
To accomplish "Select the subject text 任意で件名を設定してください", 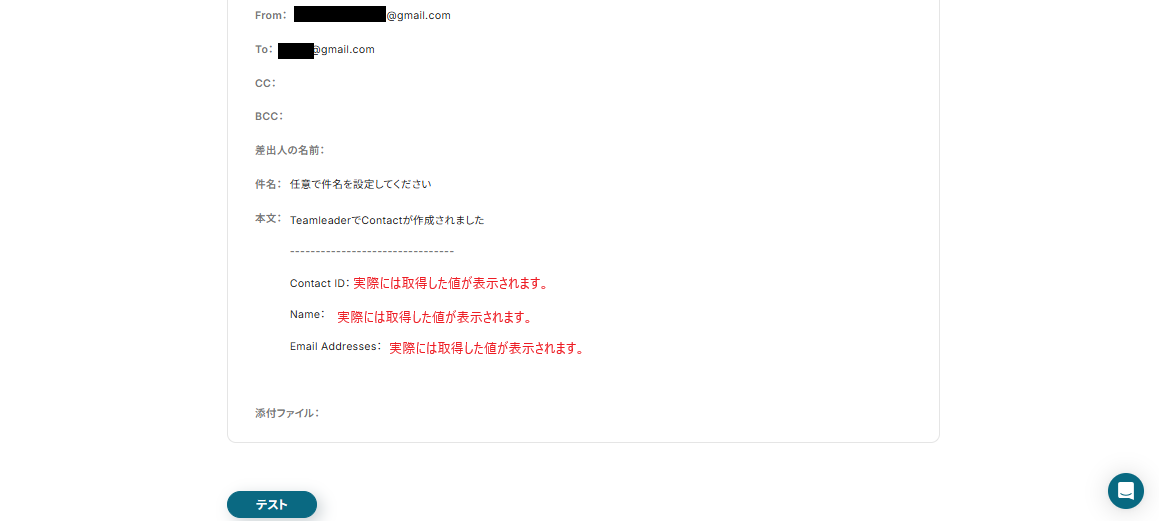I will (x=361, y=184).
